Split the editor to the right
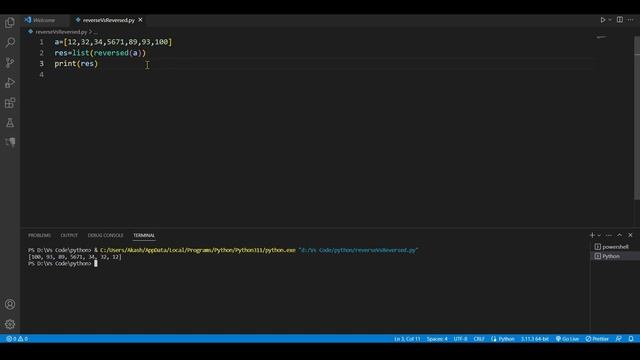This screenshot has height=360, width=640. click(620, 20)
